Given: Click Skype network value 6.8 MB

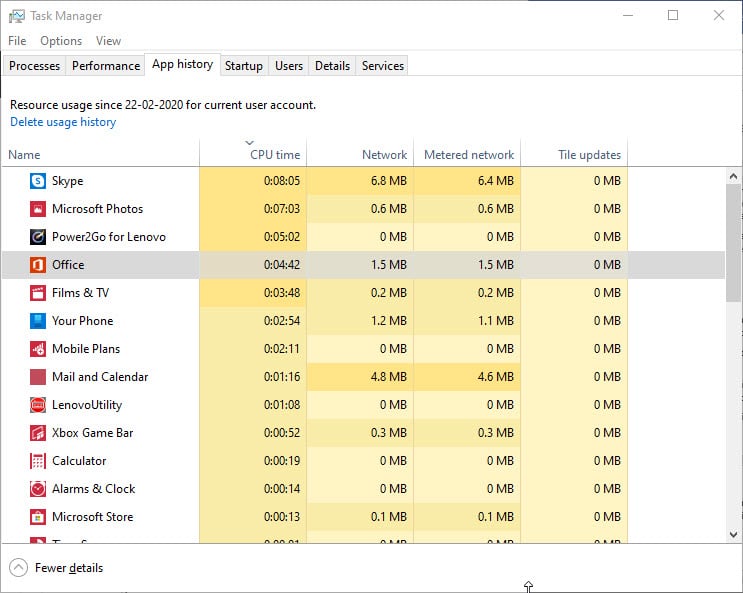Looking at the screenshot, I should 389,181.
